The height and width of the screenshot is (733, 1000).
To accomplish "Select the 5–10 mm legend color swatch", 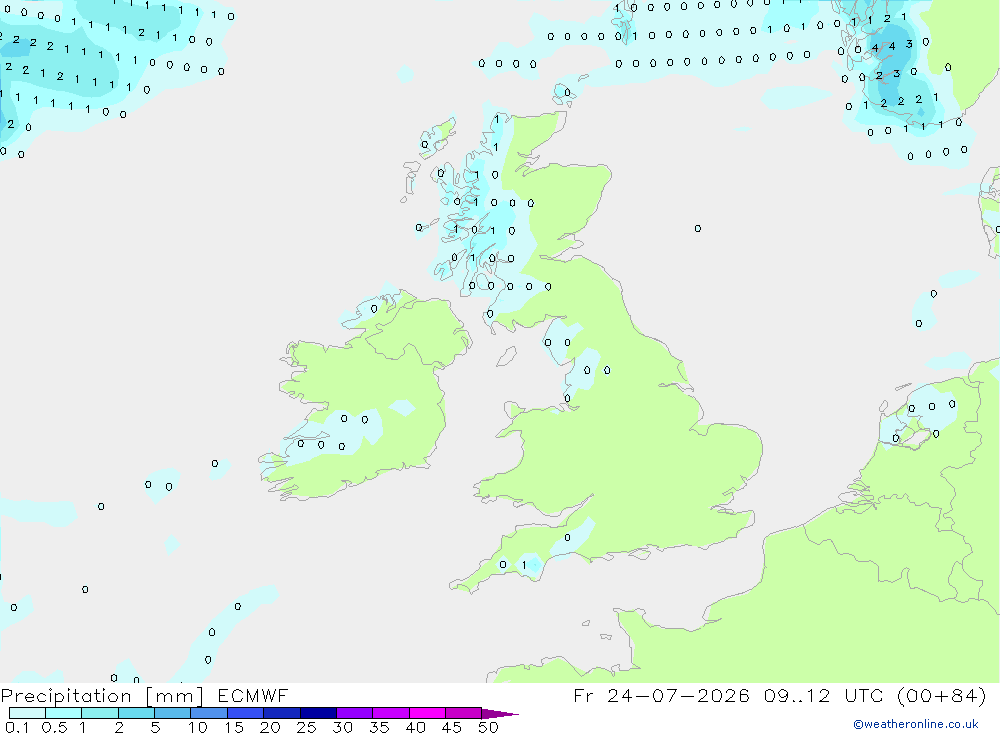I will coord(173,713).
